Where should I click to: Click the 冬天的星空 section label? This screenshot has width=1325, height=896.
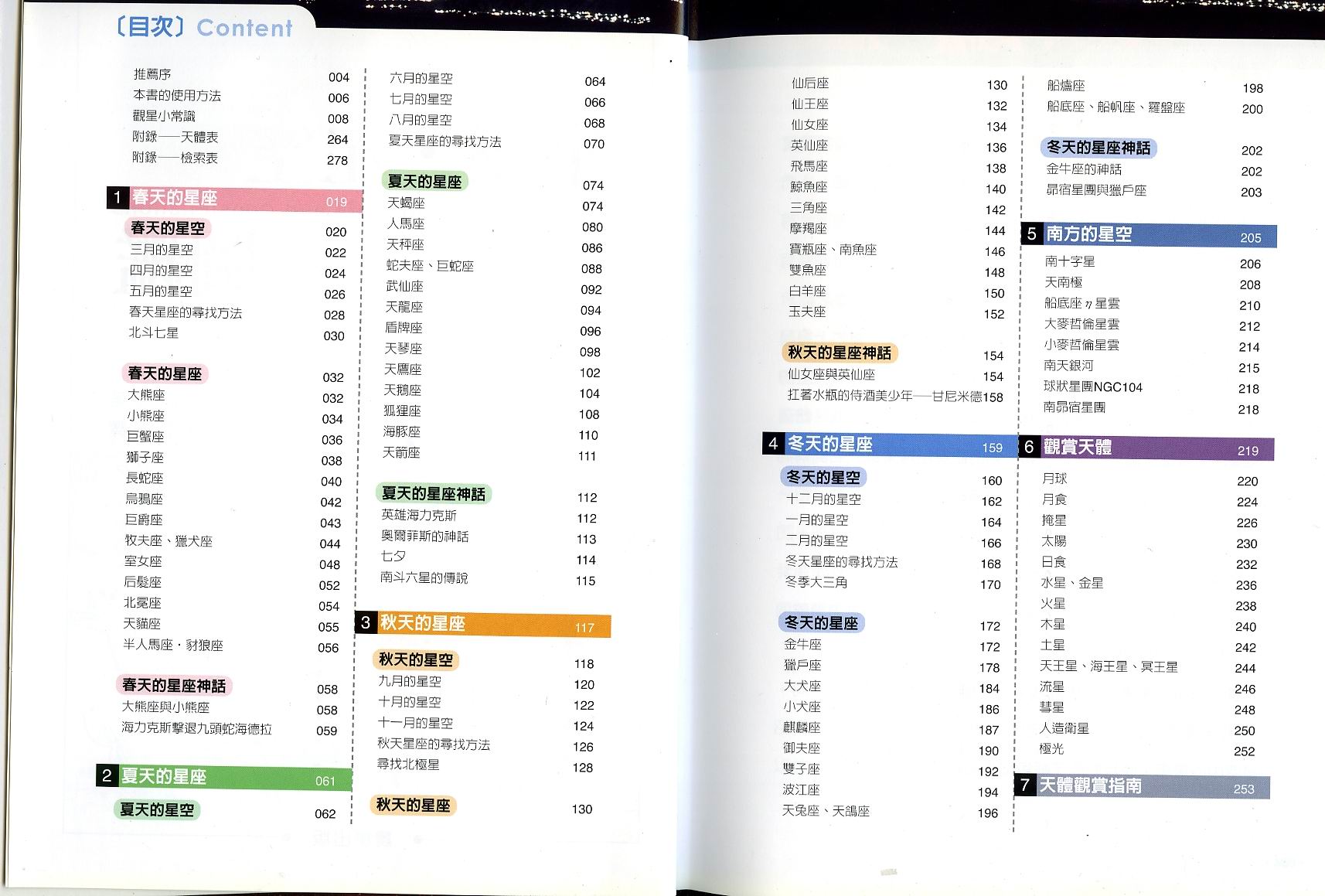tap(823, 478)
